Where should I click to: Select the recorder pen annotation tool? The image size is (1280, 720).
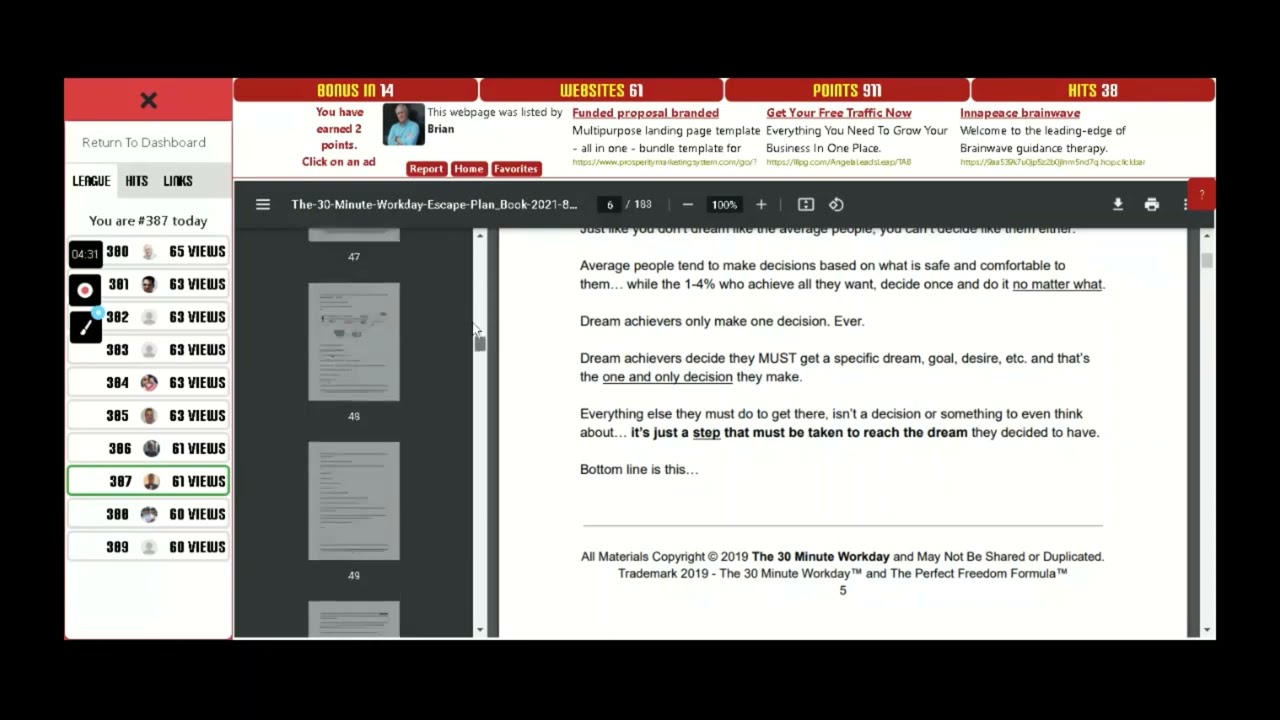pos(85,327)
